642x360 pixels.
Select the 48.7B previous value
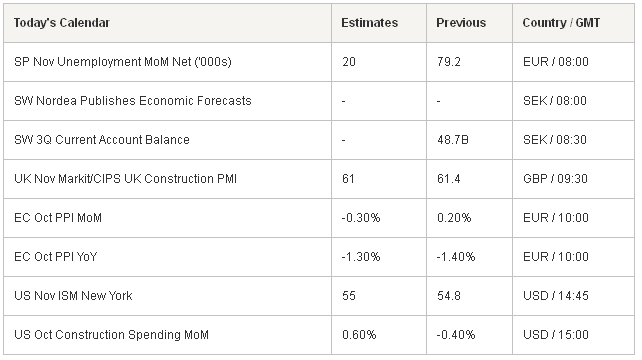click(452, 140)
